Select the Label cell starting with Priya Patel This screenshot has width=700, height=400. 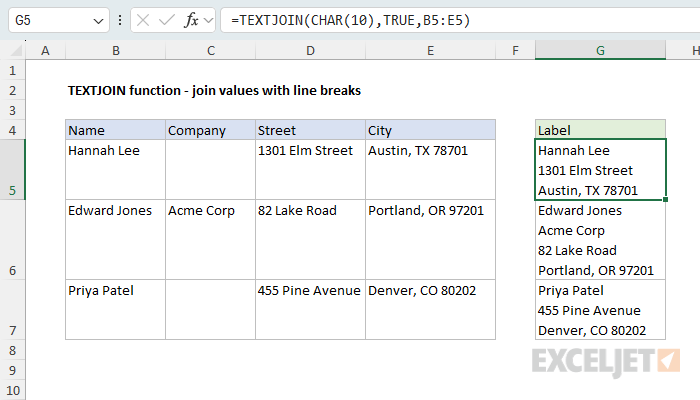600,310
